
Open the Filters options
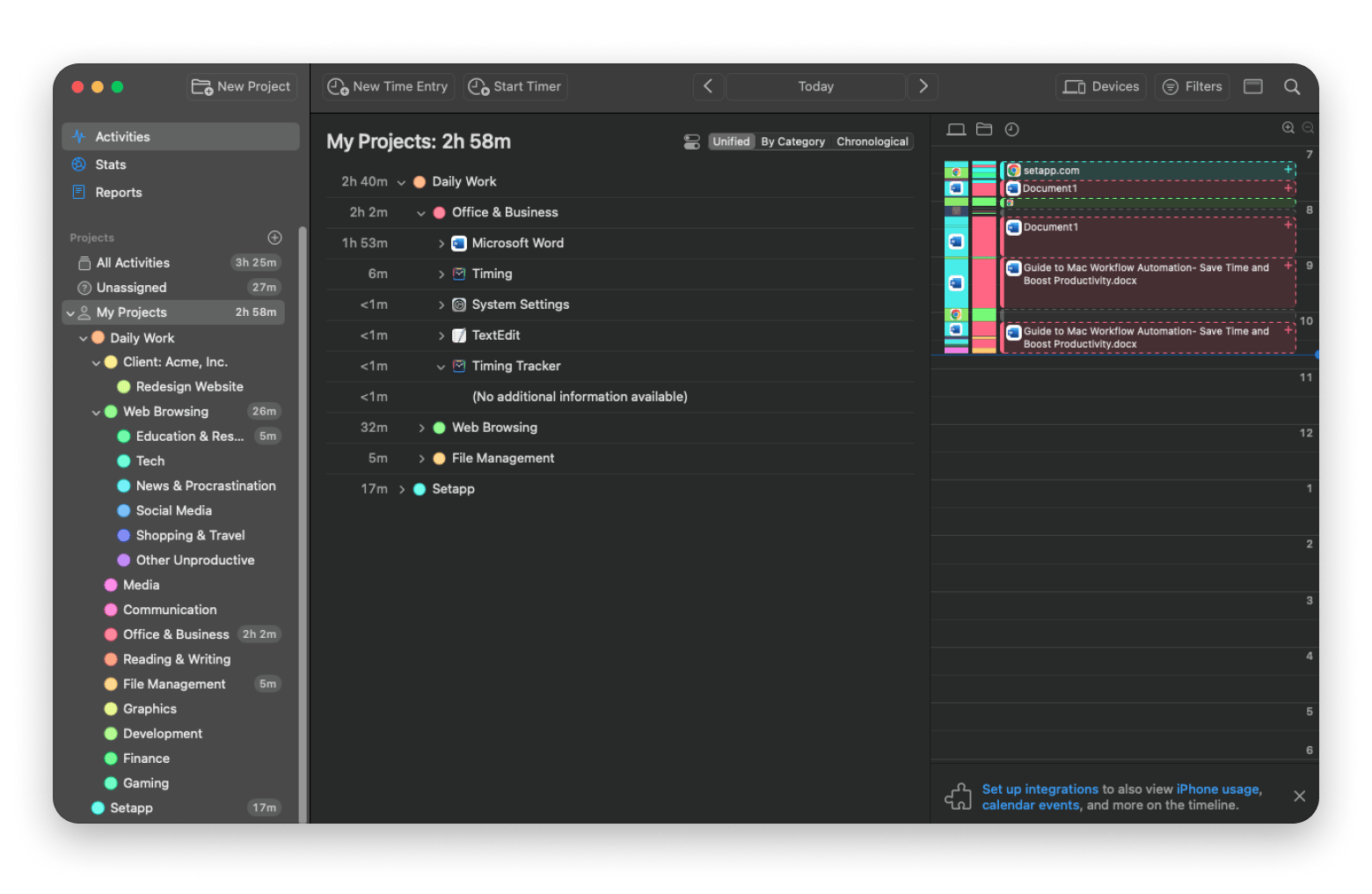point(1193,86)
